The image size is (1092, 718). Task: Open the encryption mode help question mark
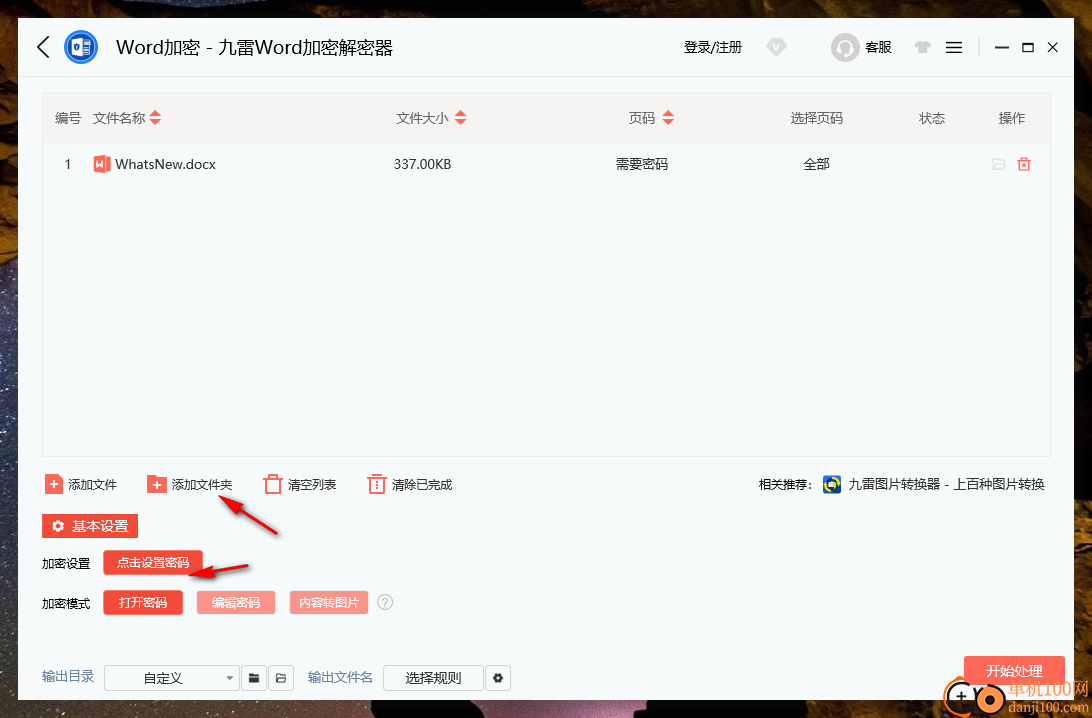[x=385, y=602]
